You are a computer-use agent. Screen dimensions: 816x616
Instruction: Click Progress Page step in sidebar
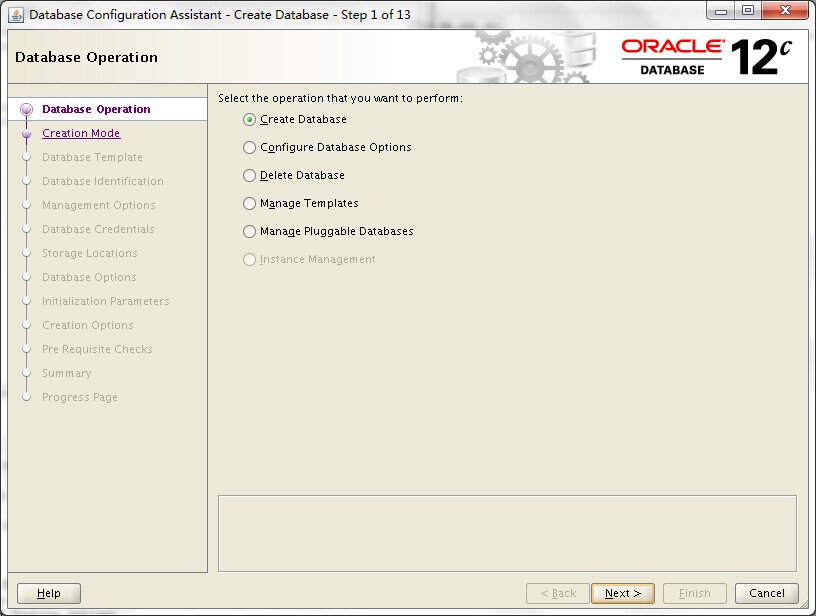click(x=80, y=397)
